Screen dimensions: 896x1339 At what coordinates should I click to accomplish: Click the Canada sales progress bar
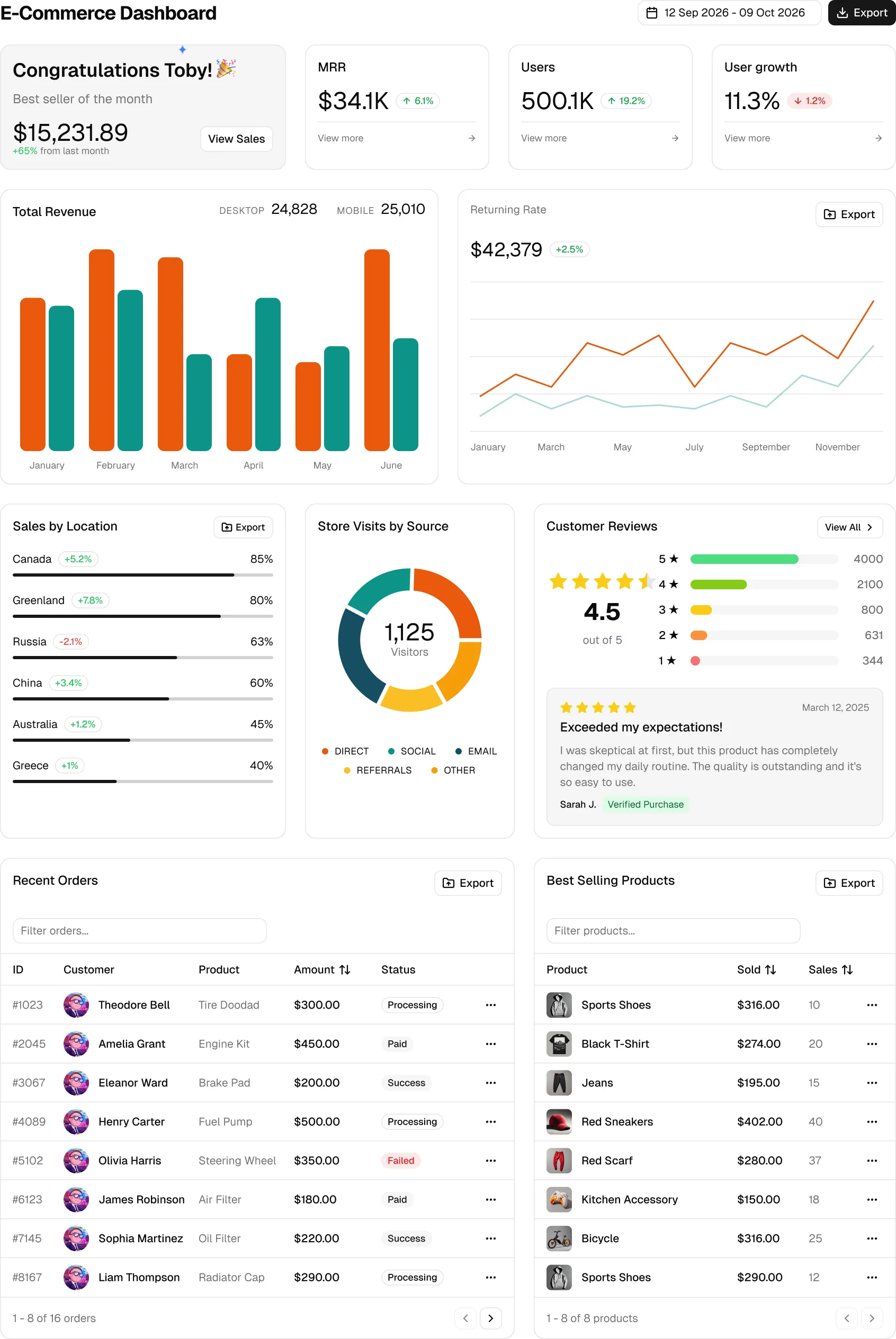(143, 574)
